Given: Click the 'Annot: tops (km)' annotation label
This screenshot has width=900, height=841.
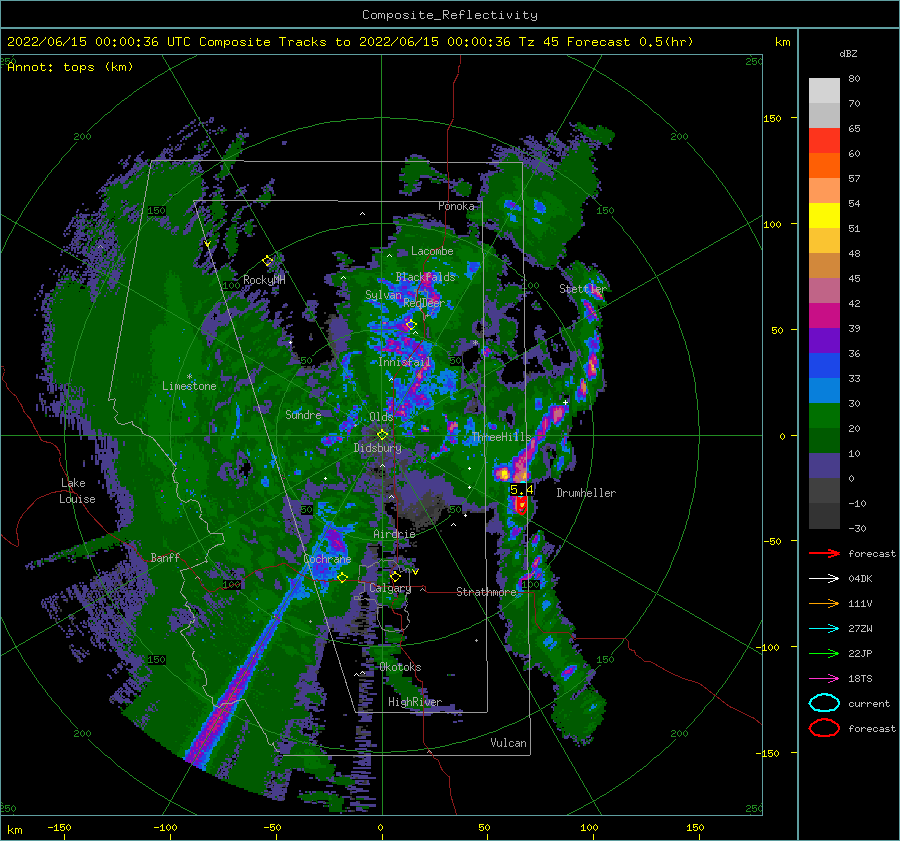Looking at the screenshot, I should [70, 67].
